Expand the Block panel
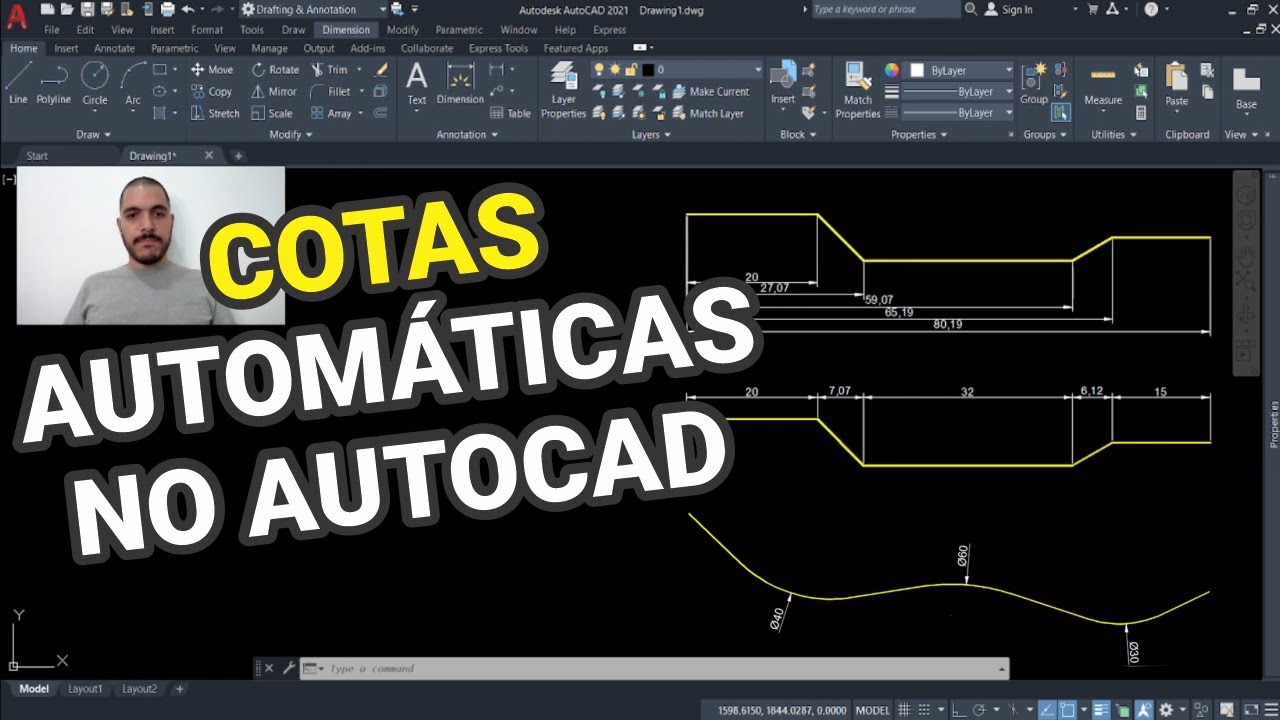This screenshot has width=1280, height=720. (797, 134)
